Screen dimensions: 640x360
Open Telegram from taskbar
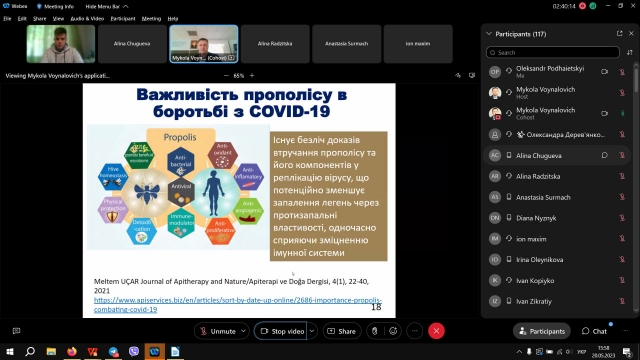pos(113,351)
